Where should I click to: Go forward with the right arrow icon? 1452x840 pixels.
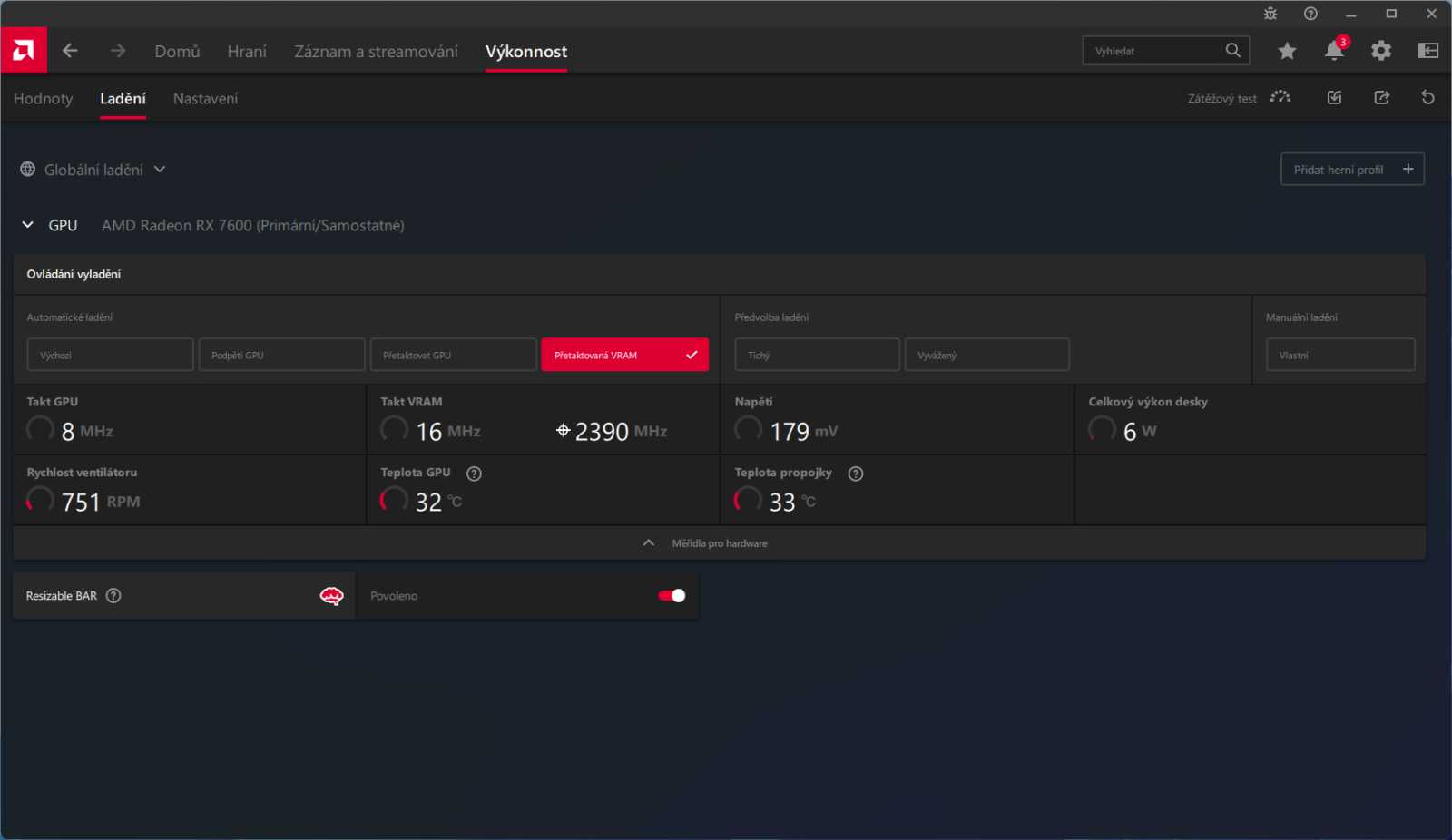coord(118,51)
